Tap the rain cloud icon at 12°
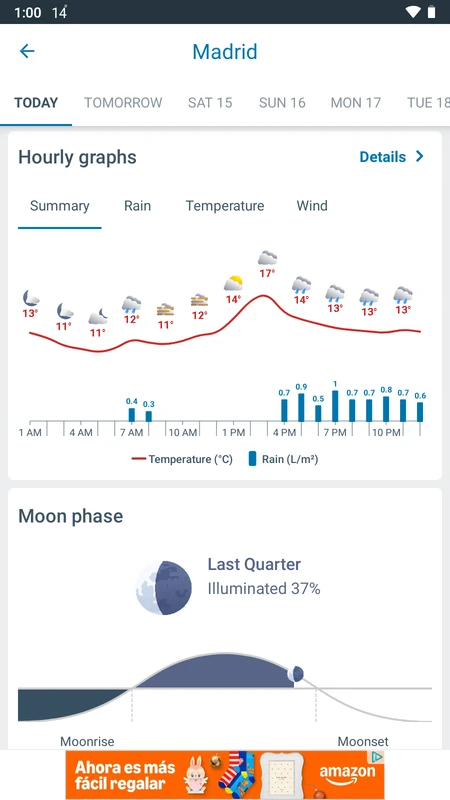 point(131,305)
